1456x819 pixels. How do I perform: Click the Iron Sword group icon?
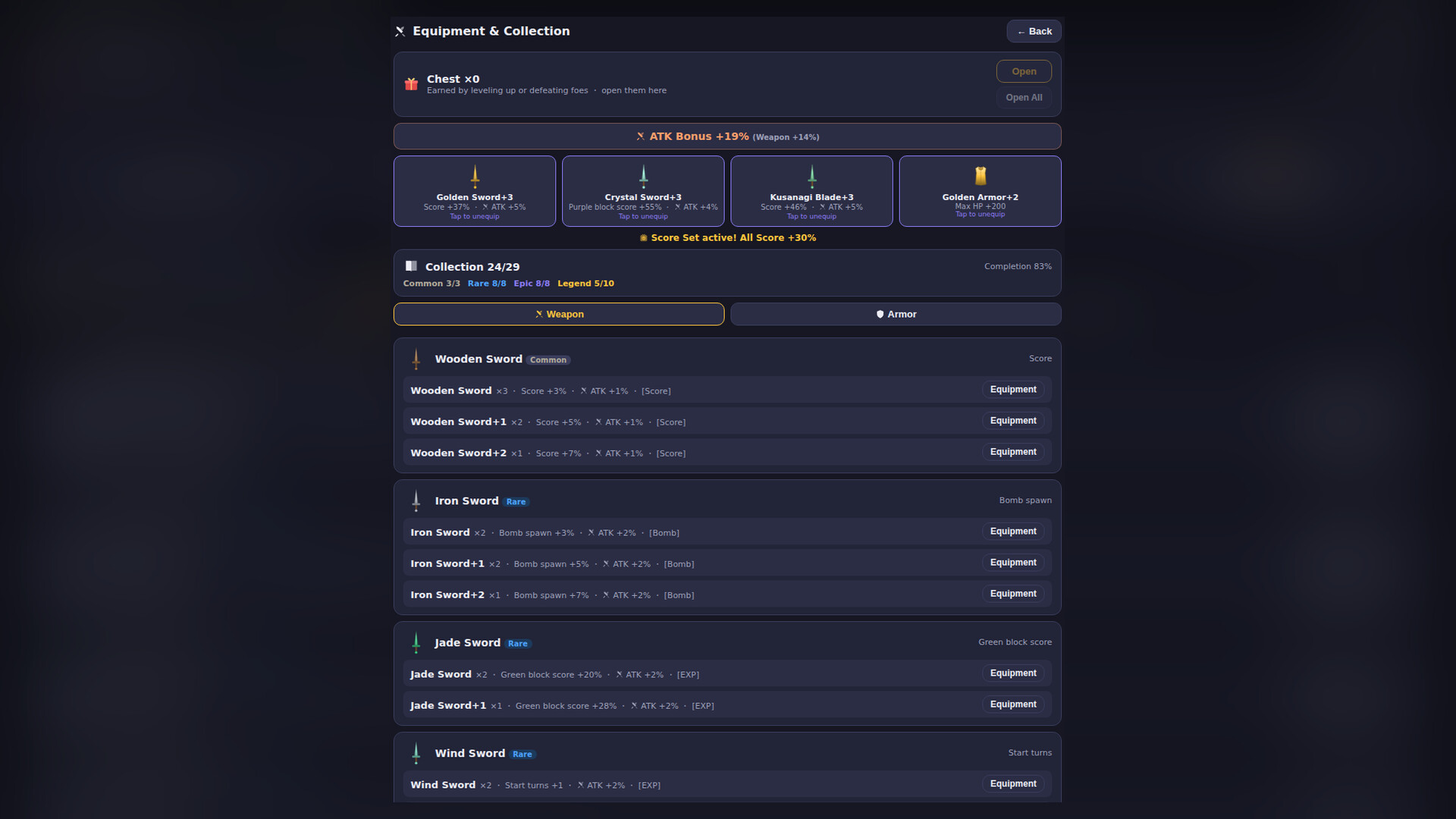tap(416, 500)
